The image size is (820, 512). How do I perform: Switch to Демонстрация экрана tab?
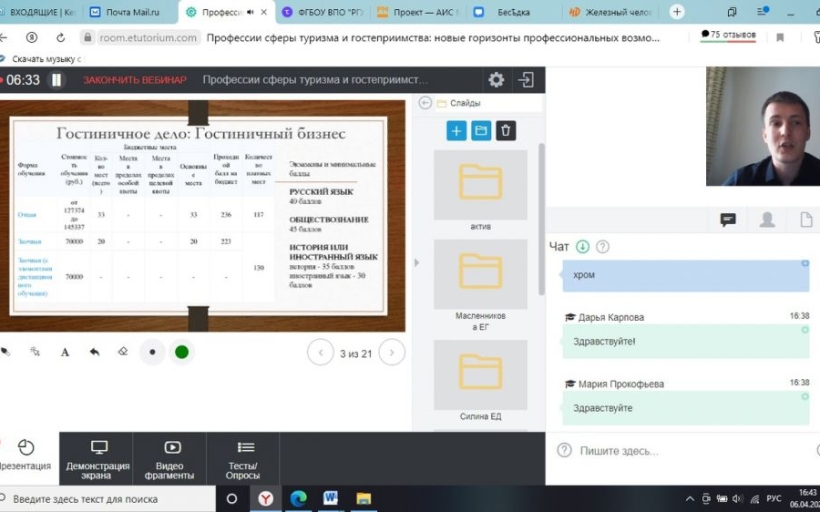coord(97,460)
